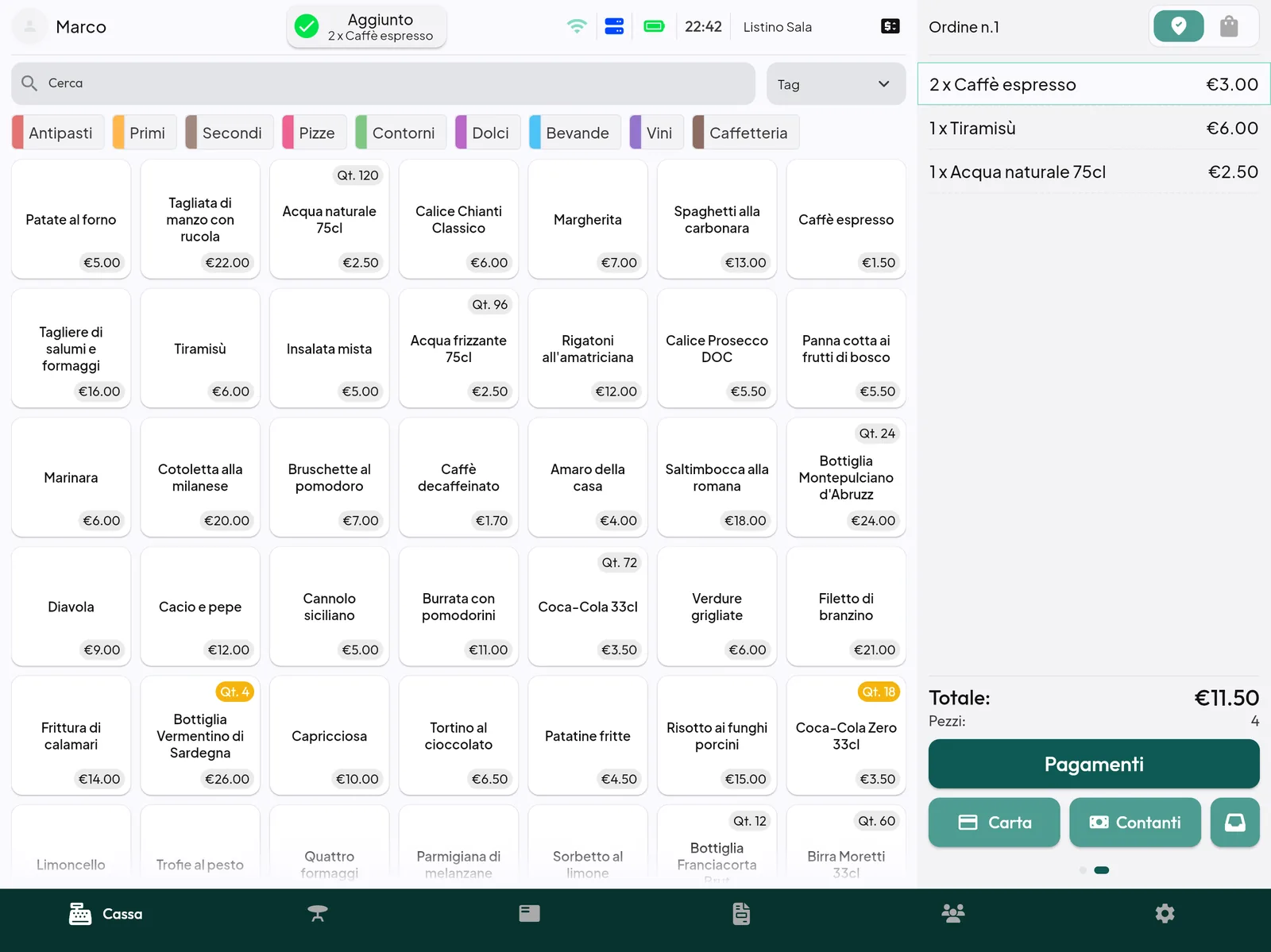Image resolution: width=1271 pixels, height=952 pixels.
Task: Open the price list icon beside Listino Sala
Action: (x=890, y=26)
